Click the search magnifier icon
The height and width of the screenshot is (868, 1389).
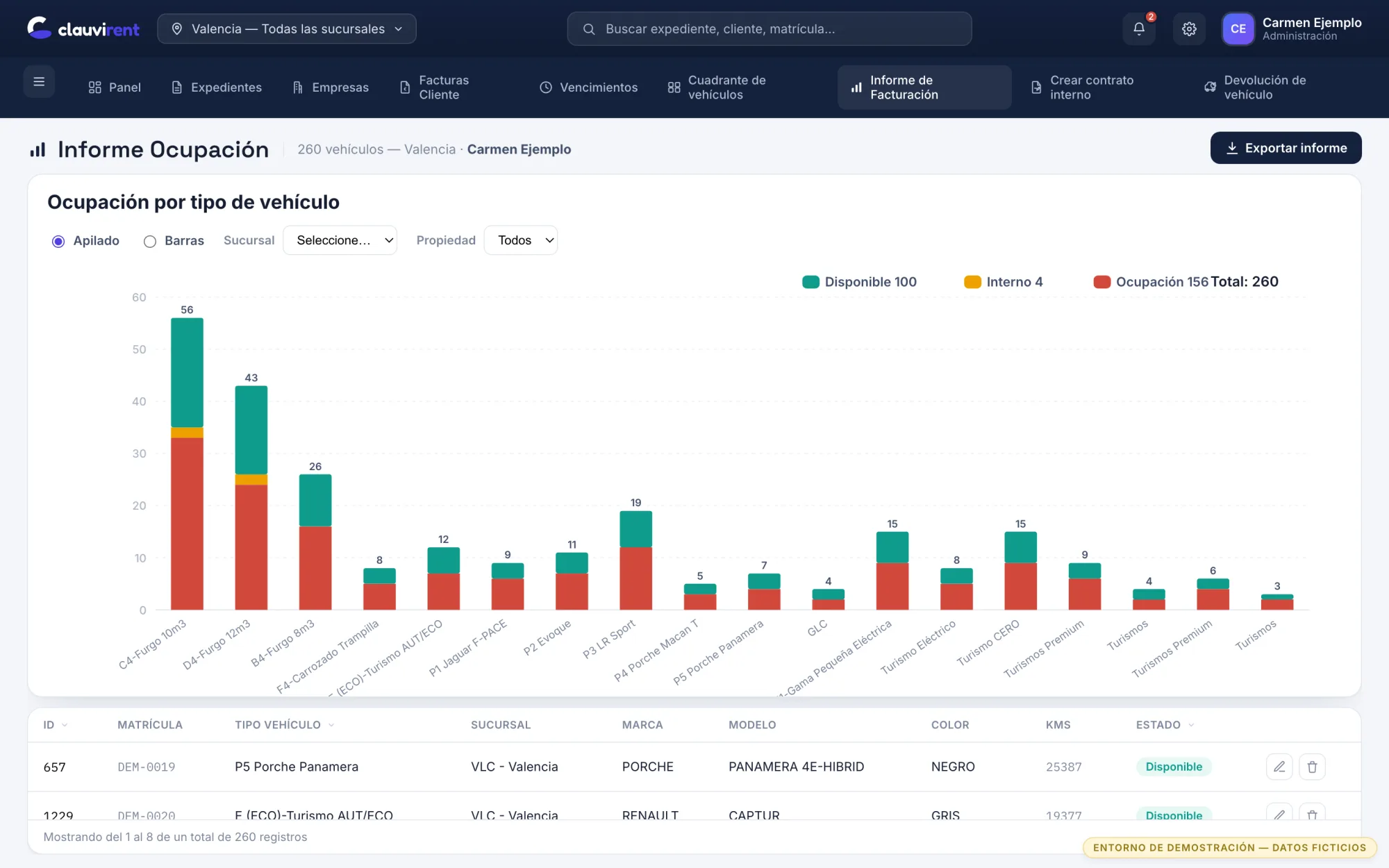pyautogui.click(x=589, y=28)
